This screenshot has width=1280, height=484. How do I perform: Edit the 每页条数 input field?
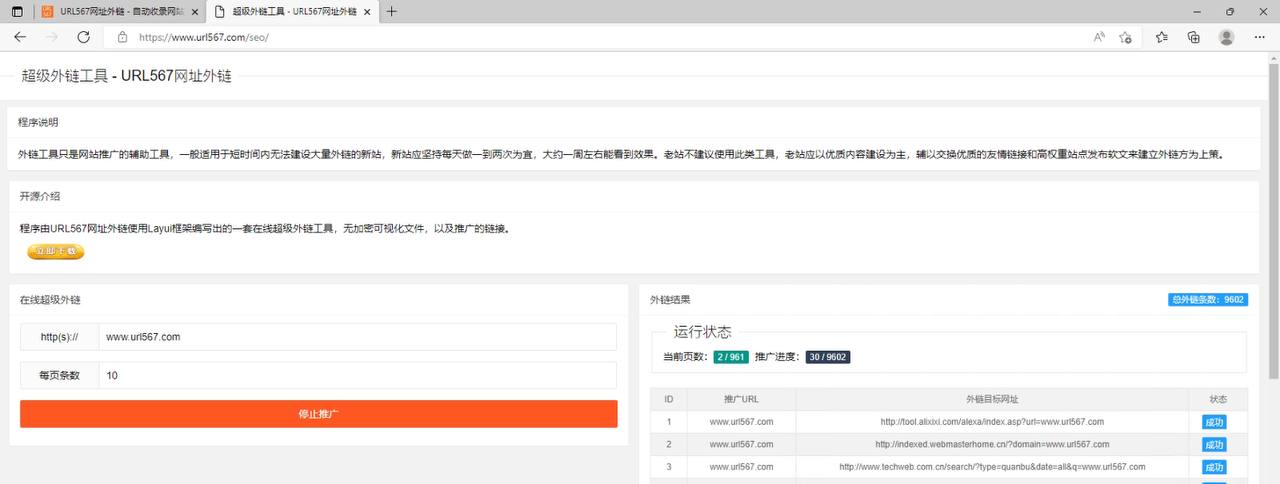click(357, 375)
